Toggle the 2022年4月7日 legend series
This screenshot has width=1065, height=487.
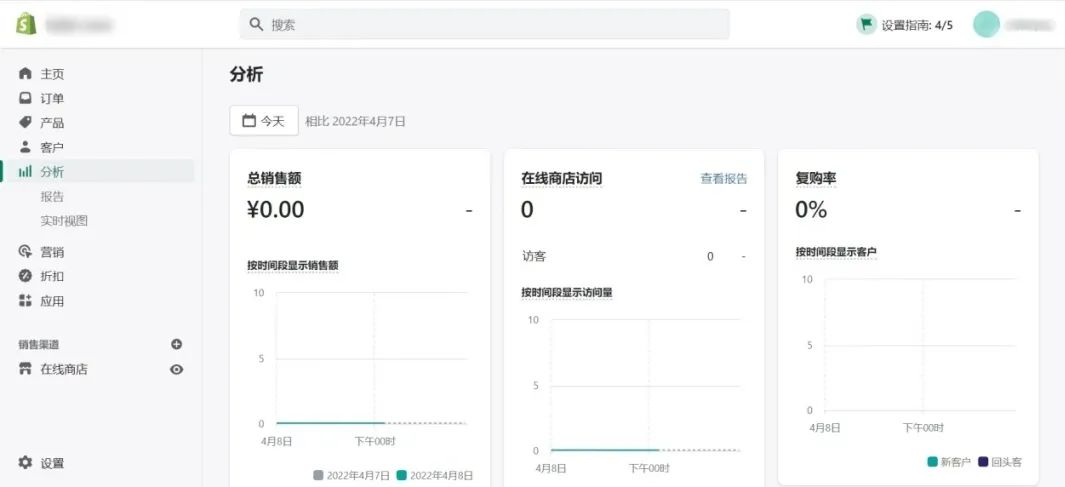pos(351,475)
